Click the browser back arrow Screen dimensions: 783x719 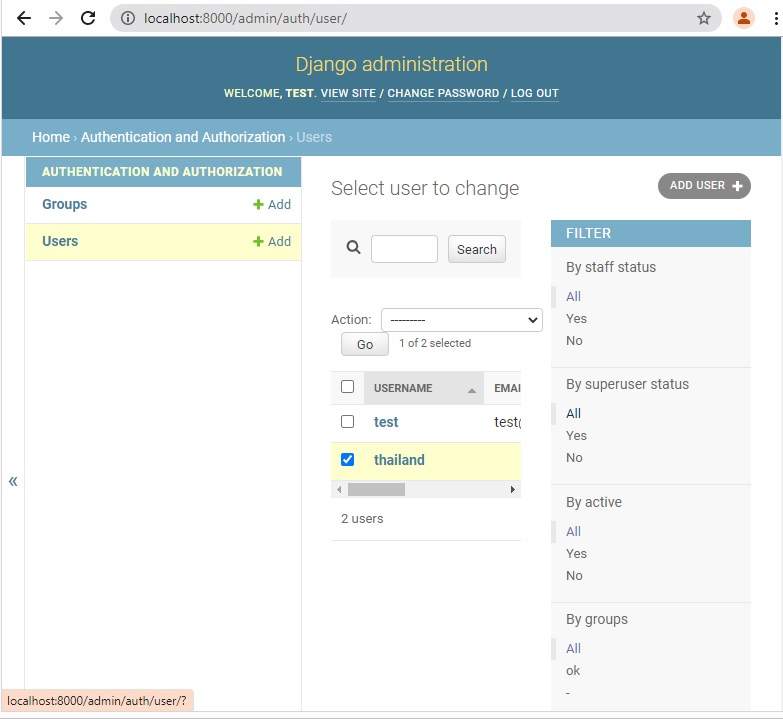click(24, 18)
